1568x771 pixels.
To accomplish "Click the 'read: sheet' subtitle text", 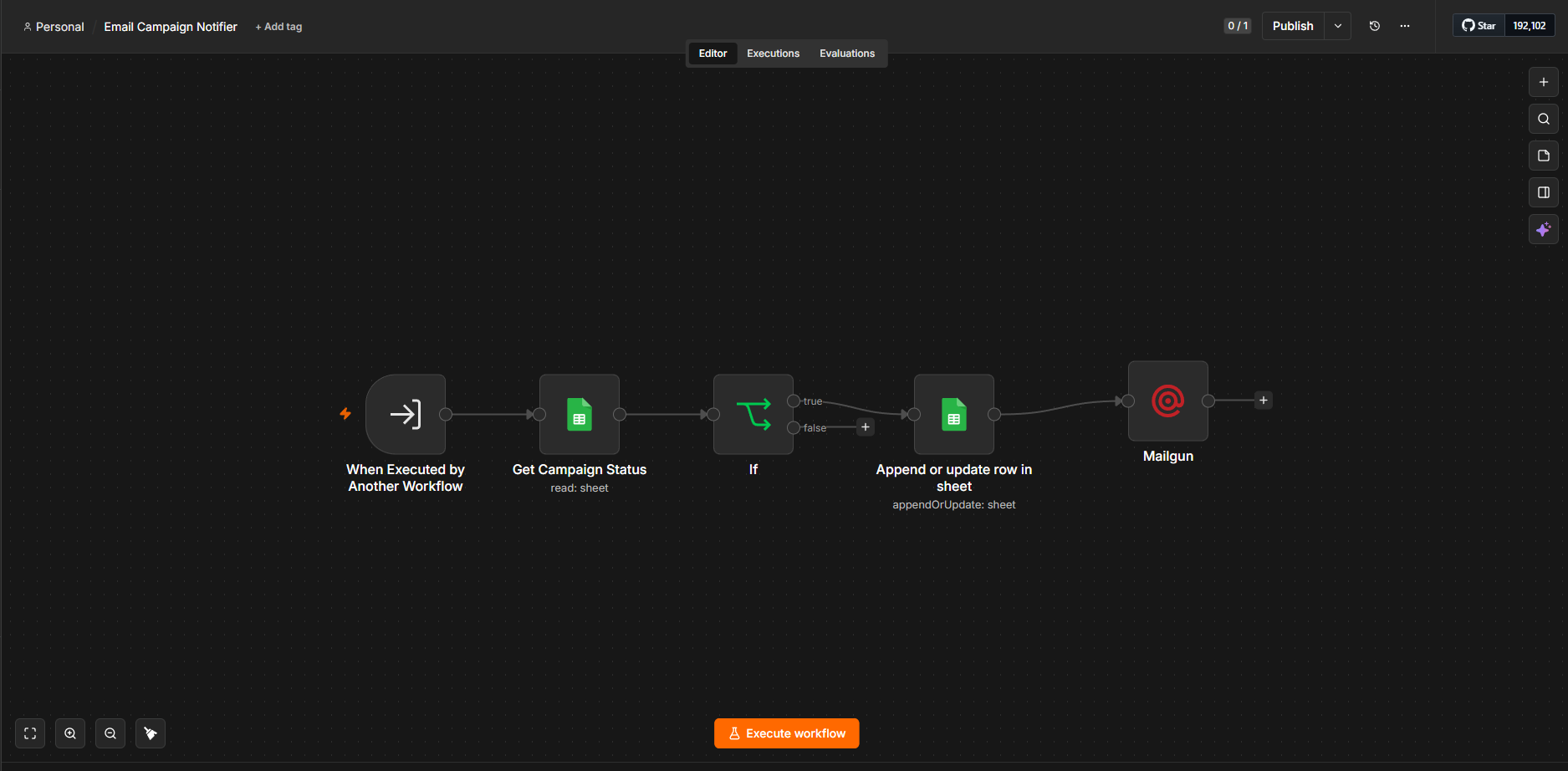I will 580,488.
